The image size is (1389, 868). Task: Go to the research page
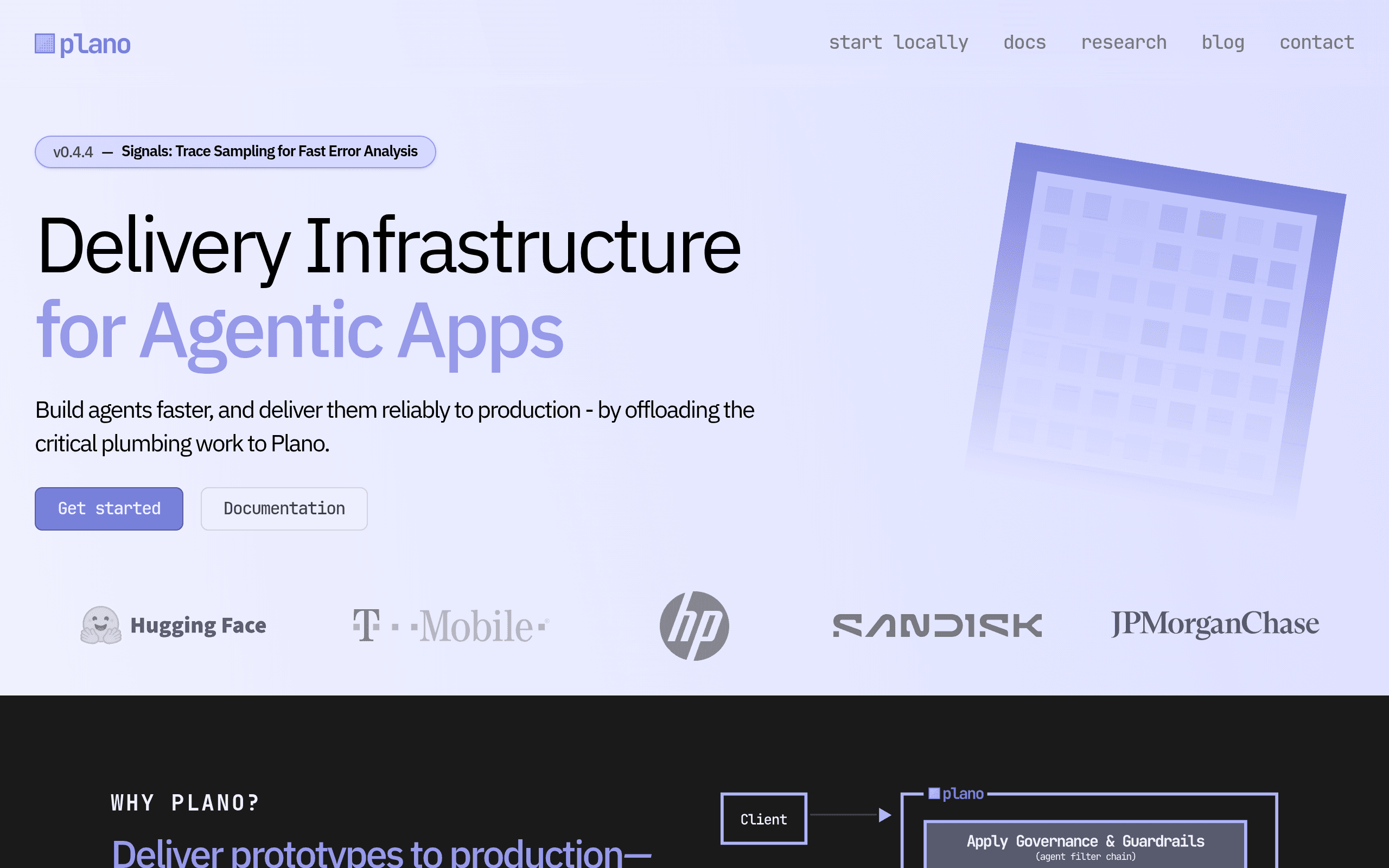[x=1124, y=42]
